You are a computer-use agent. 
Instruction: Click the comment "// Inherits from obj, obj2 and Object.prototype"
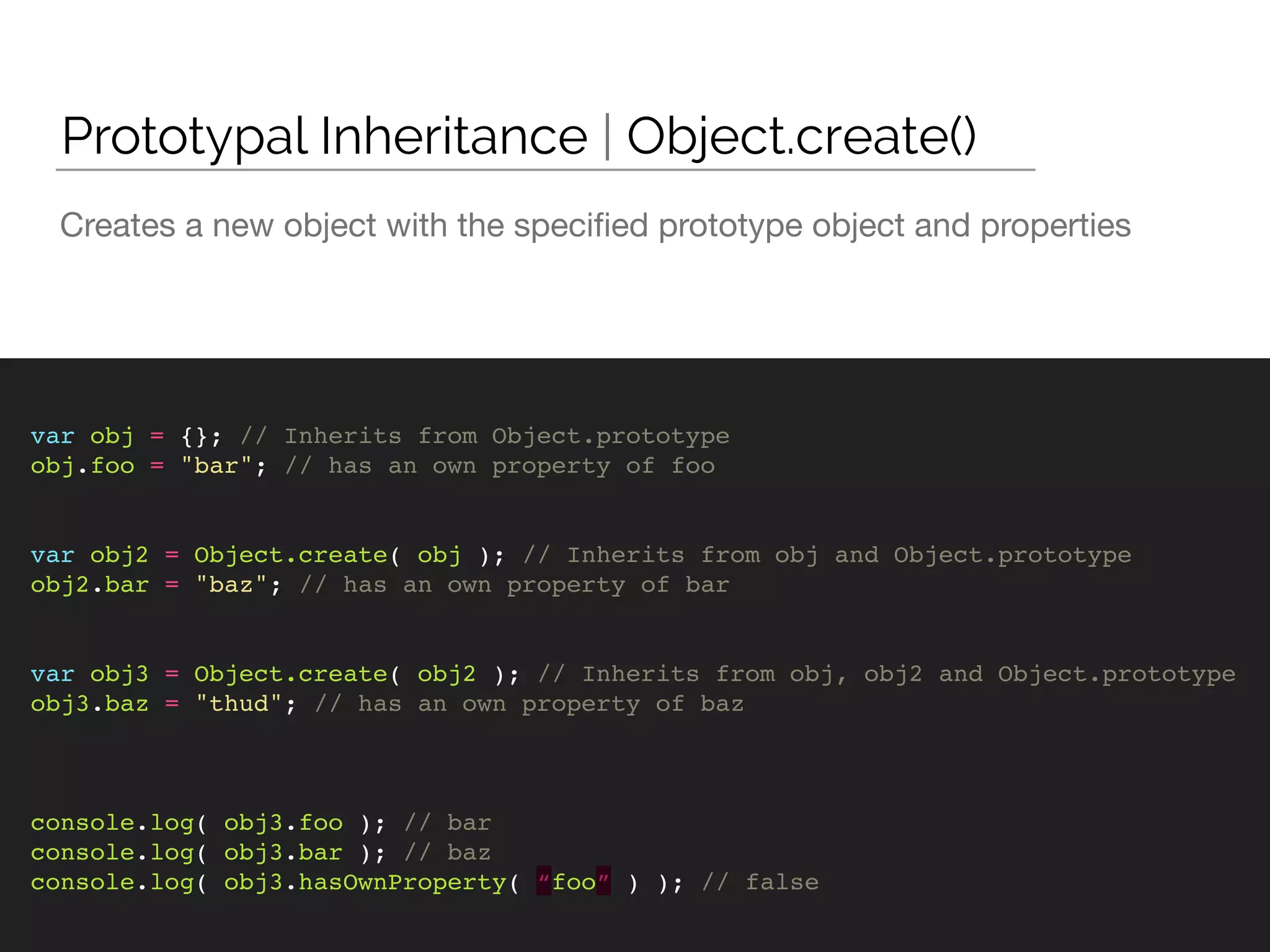[x=887, y=674]
